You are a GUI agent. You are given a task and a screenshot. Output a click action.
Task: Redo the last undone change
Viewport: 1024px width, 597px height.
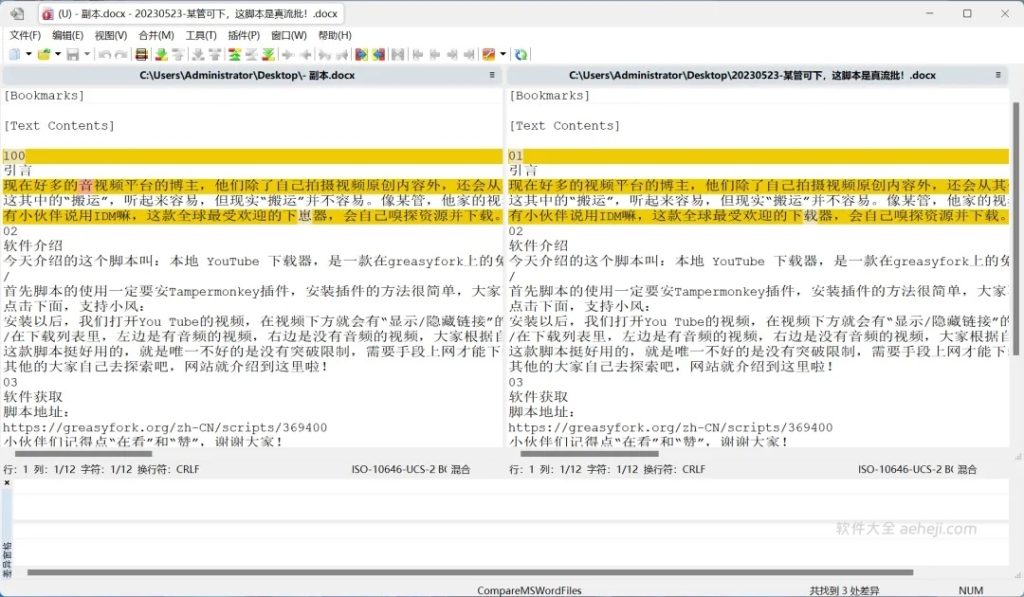pyautogui.click(x=120, y=55)
